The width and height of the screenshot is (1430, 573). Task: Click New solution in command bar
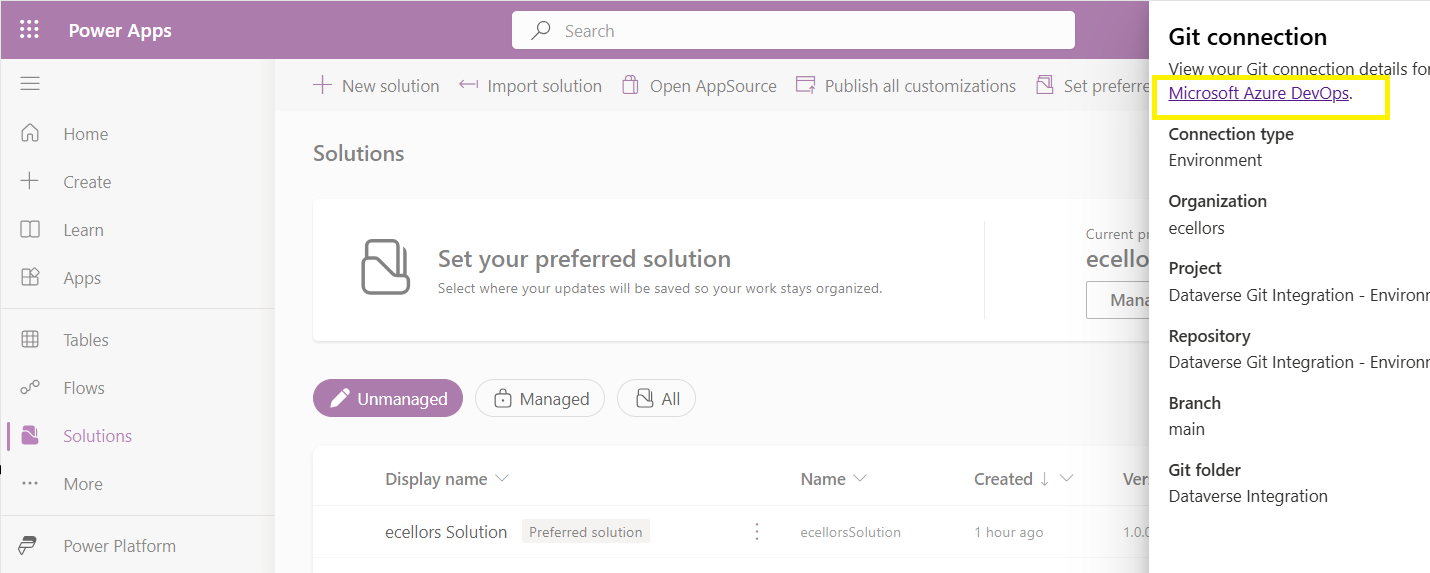click(x=376, y=86)
